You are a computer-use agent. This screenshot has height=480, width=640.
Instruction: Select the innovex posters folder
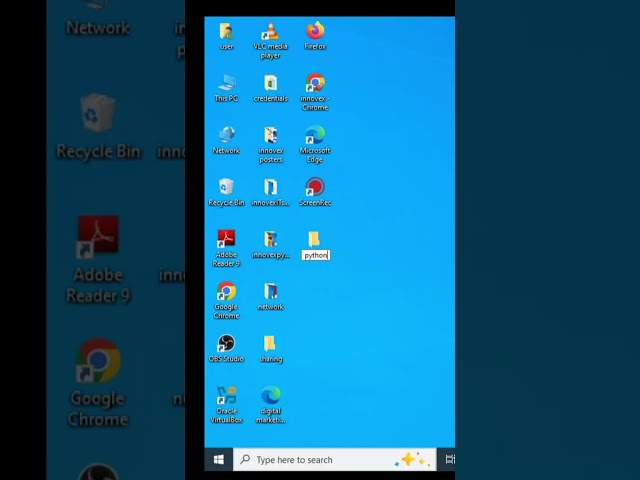(x=270, y=136)
